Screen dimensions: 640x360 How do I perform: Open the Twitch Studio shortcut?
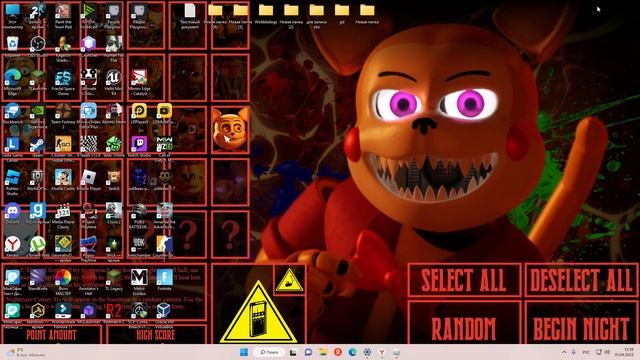(139, 144)
